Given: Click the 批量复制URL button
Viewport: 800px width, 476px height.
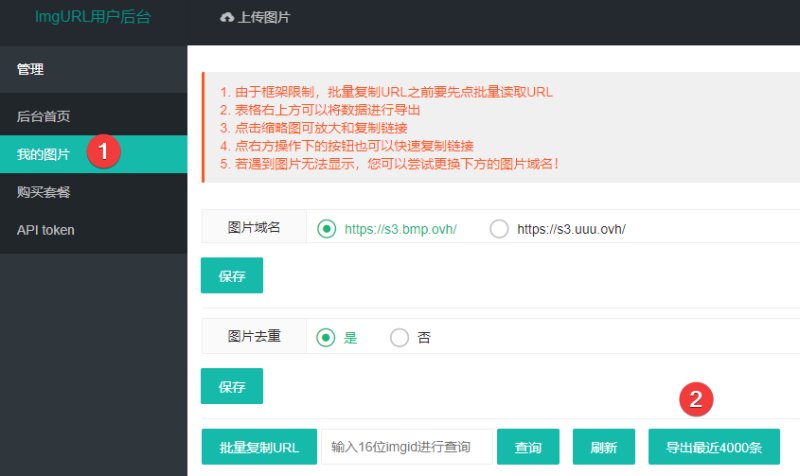Looking at the screenshot, I should point(259,447).
